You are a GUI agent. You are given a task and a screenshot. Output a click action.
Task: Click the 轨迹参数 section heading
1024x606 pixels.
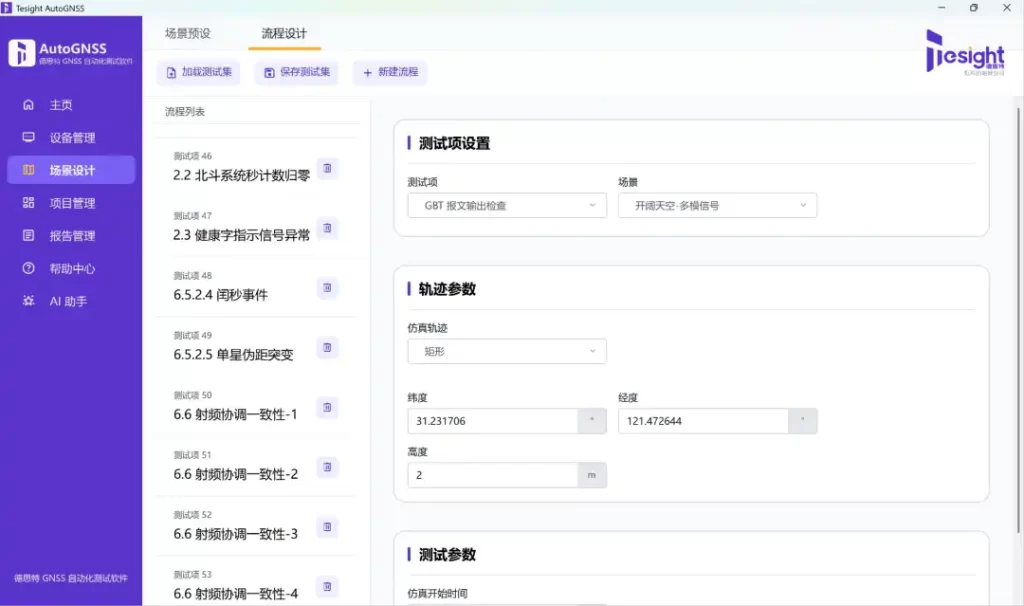pos(447,289)
